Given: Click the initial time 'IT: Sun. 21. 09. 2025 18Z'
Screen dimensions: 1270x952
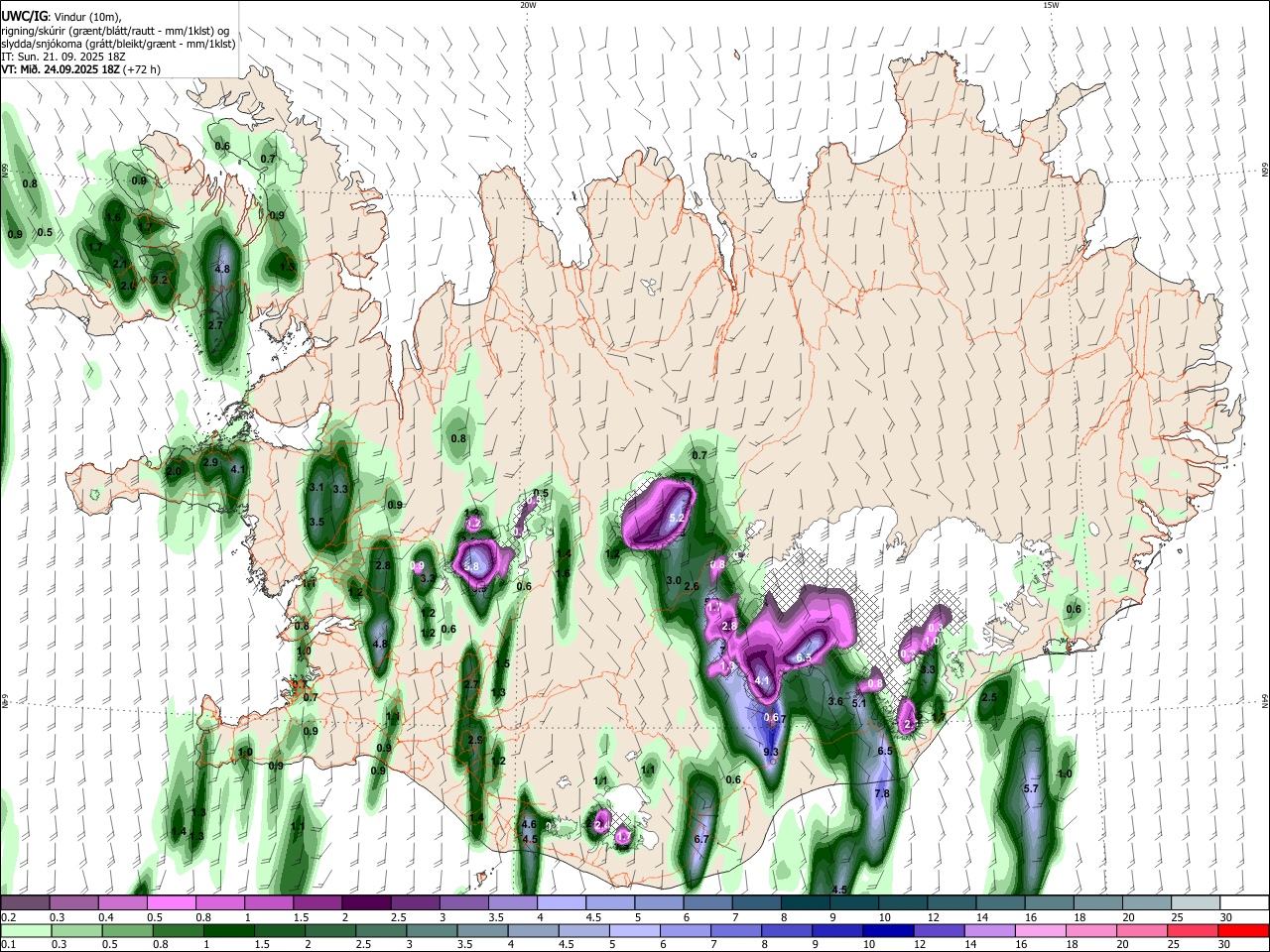Looking at the screenshot, I should (63, 57).
